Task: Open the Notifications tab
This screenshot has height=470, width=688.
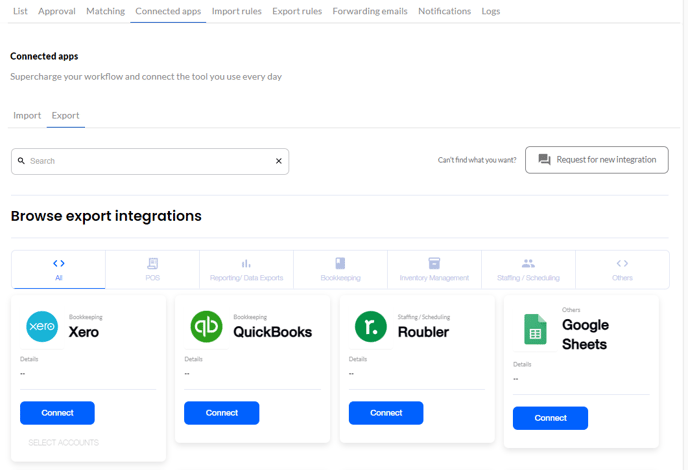Action: (444, 11)
